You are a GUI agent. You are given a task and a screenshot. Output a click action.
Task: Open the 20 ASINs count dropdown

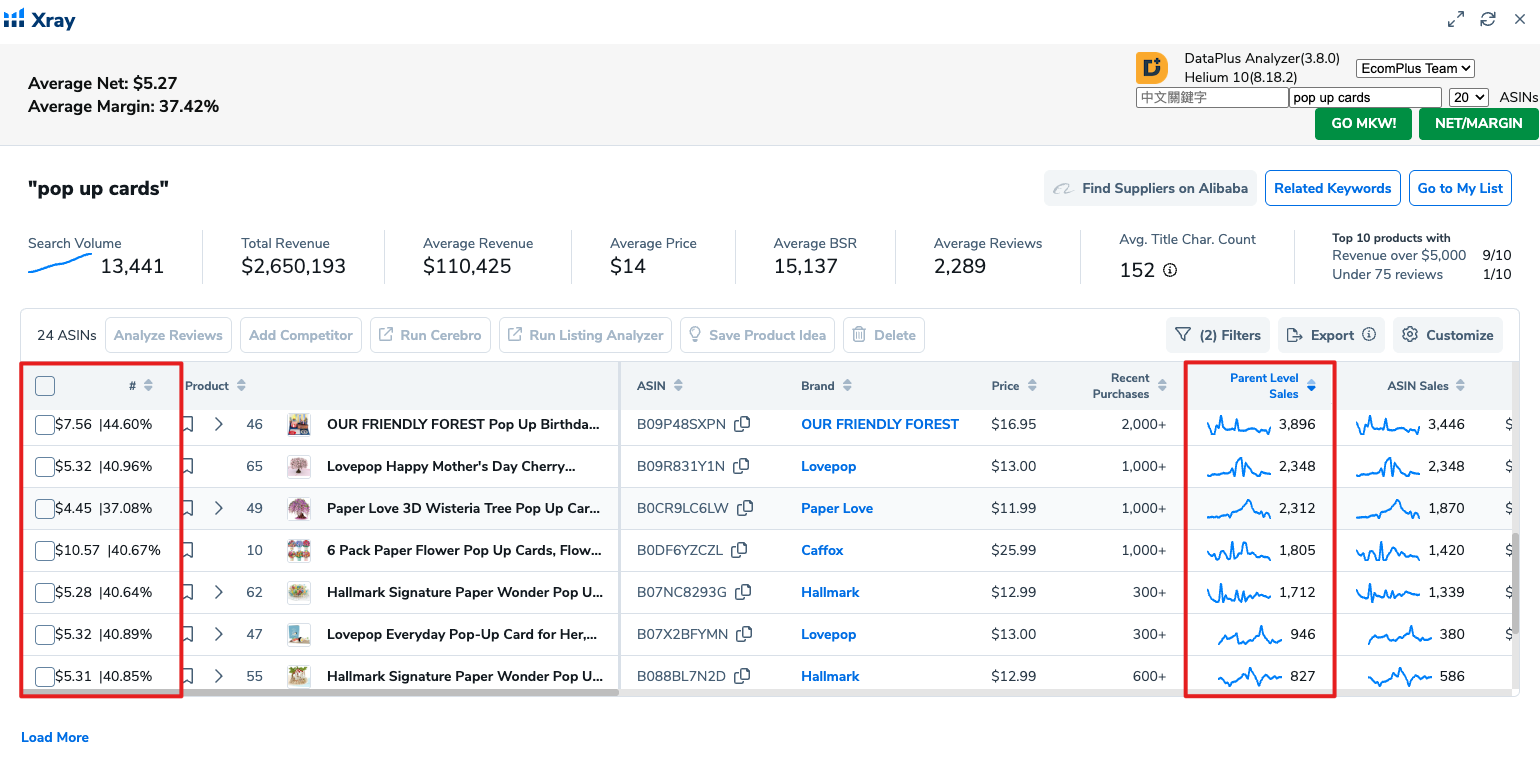tap(1469, 97)
